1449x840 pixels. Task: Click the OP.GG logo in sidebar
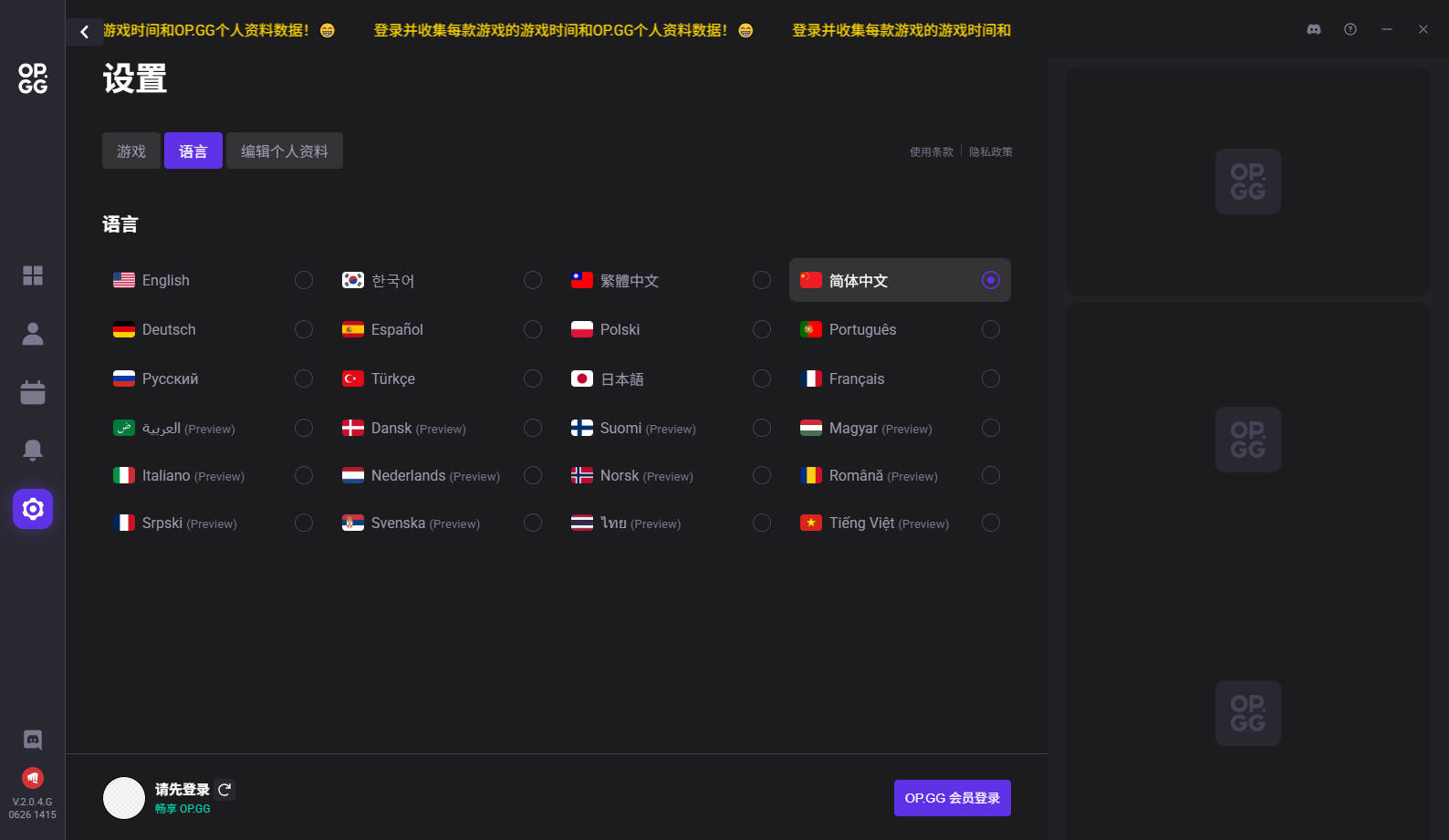(x=33, y=78)
